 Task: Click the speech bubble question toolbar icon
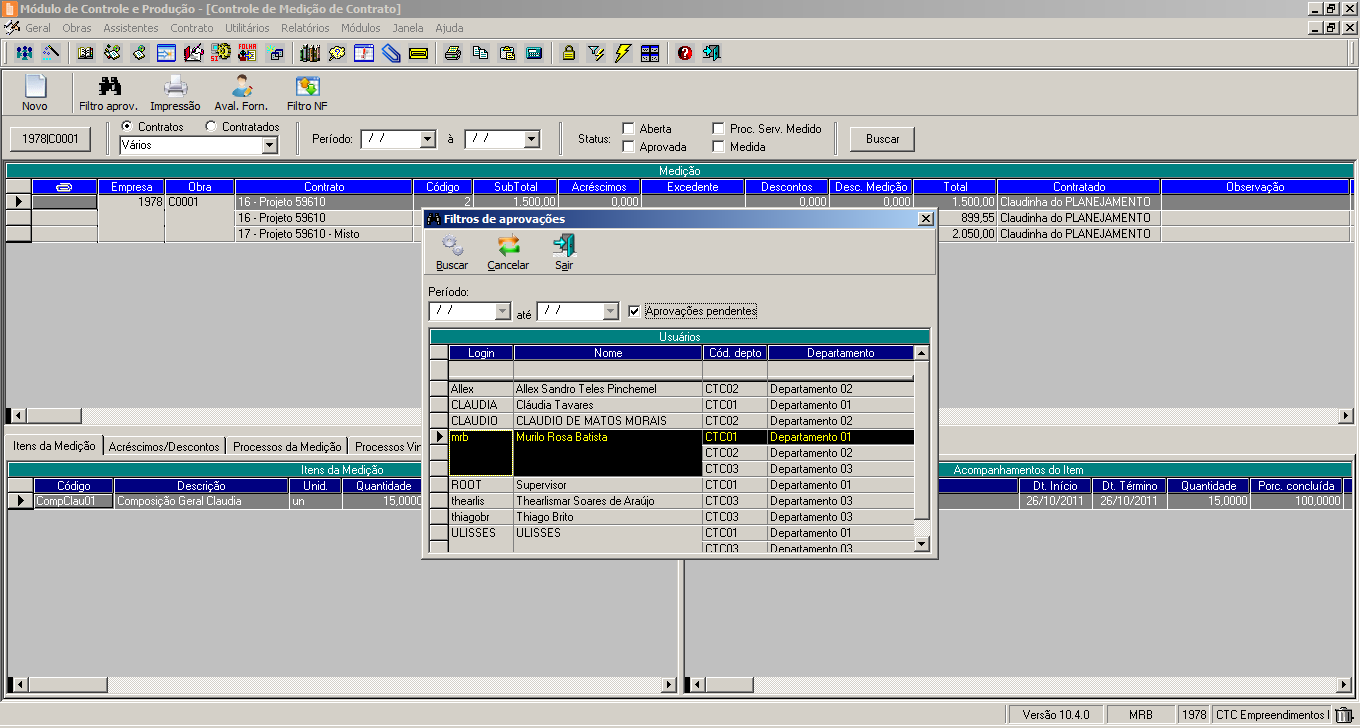pos(337,53)
